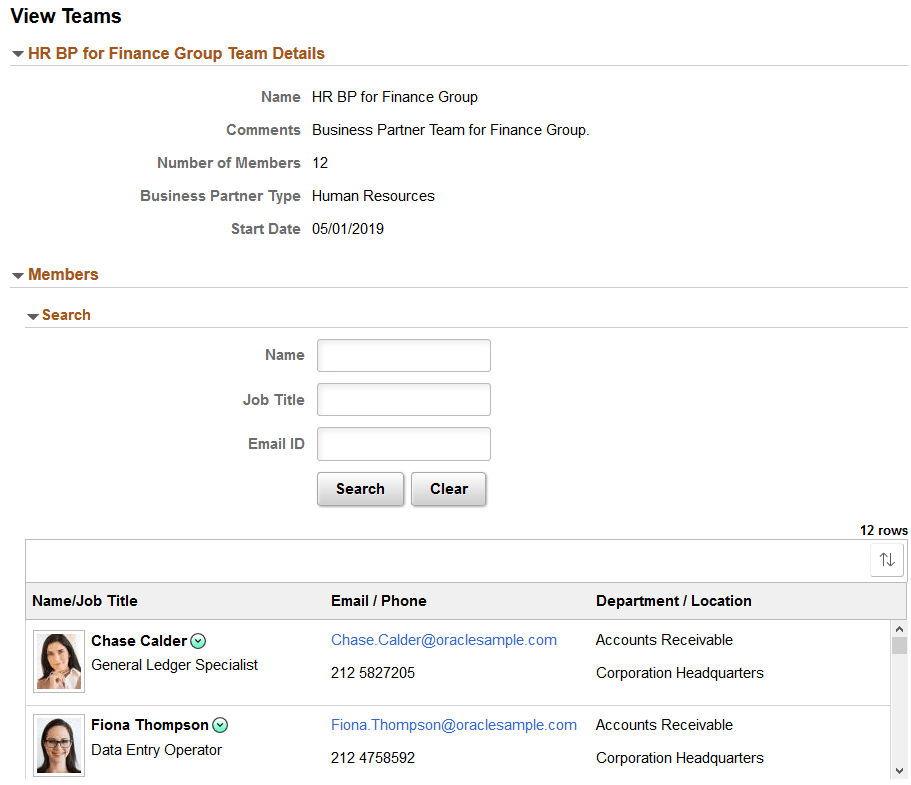The width and height of the screenshot is (911, 785).
Task: Open Chase Calder's profile photo
Action: point(58,661)
